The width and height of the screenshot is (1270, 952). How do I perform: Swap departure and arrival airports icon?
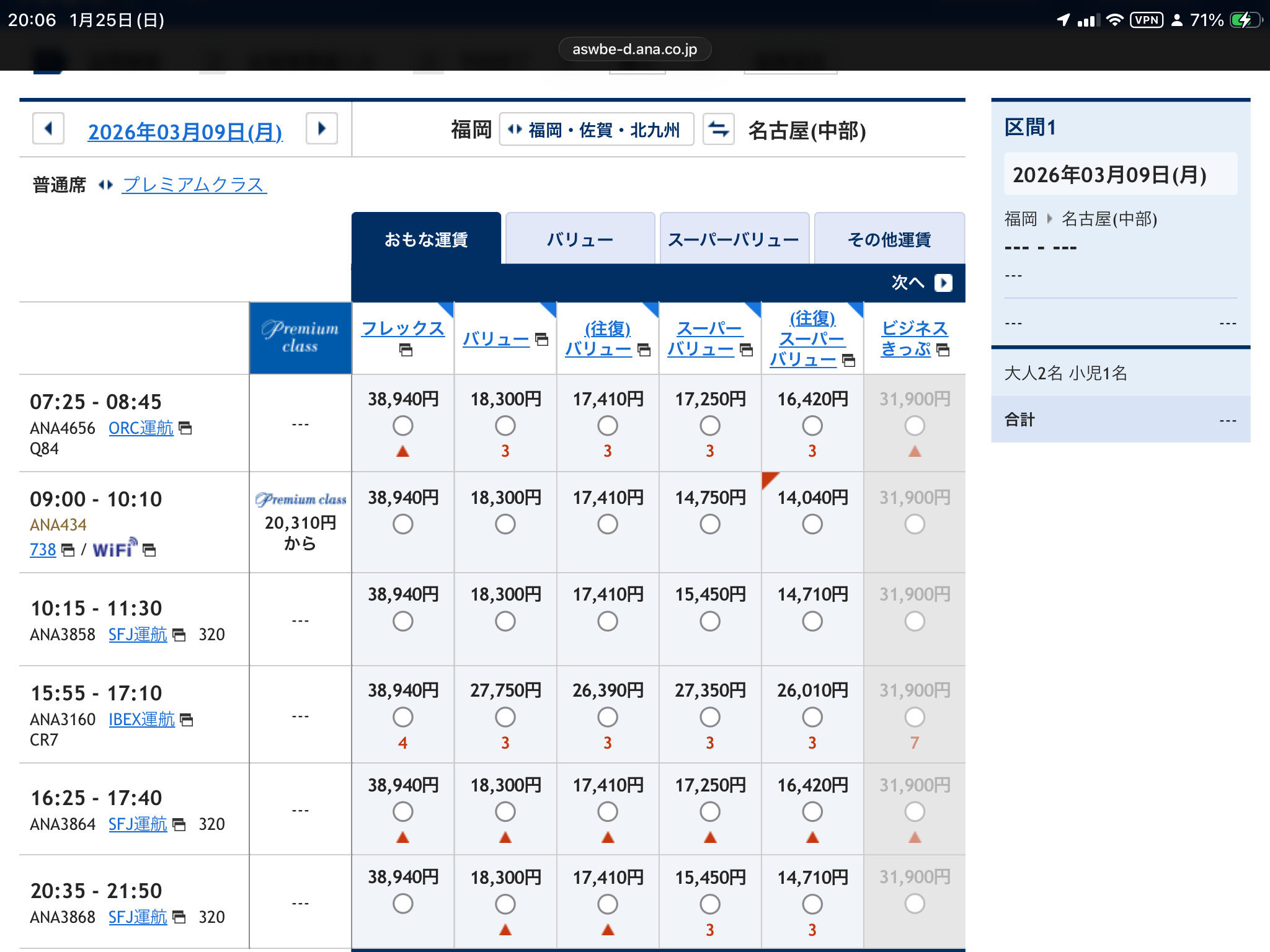pos(718,130)
